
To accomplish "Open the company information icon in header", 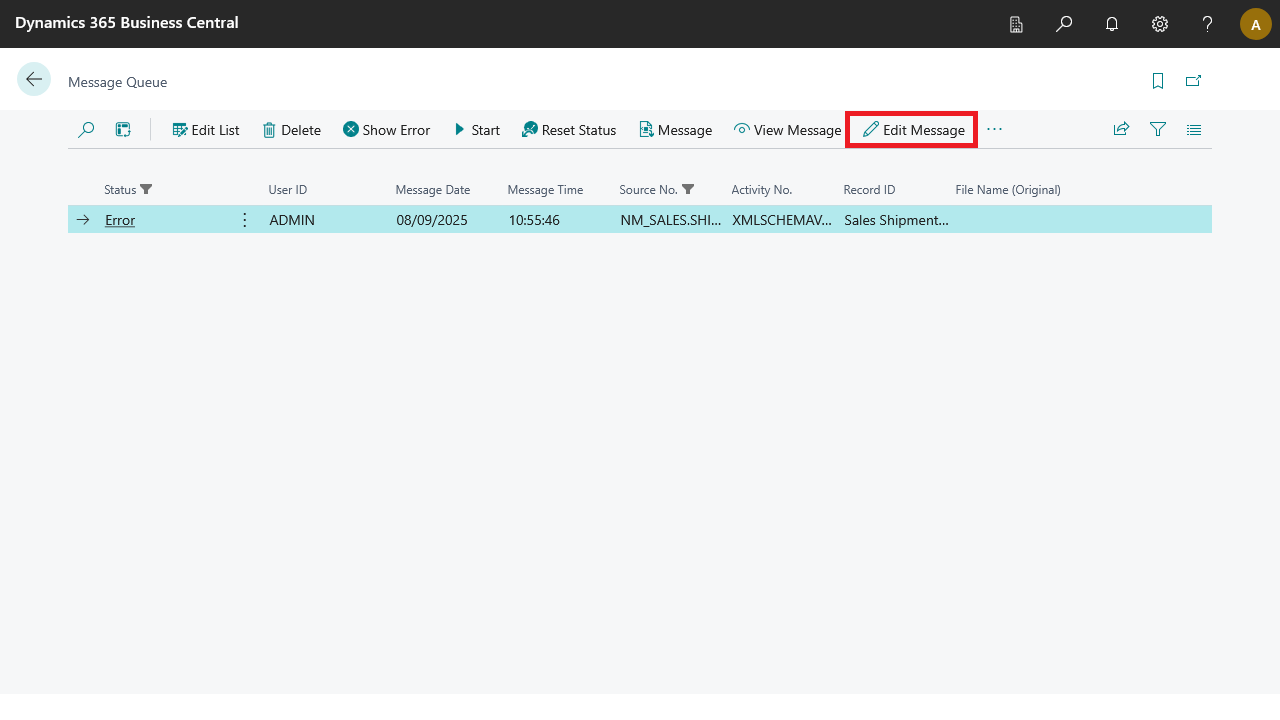I will [1016, 24].
